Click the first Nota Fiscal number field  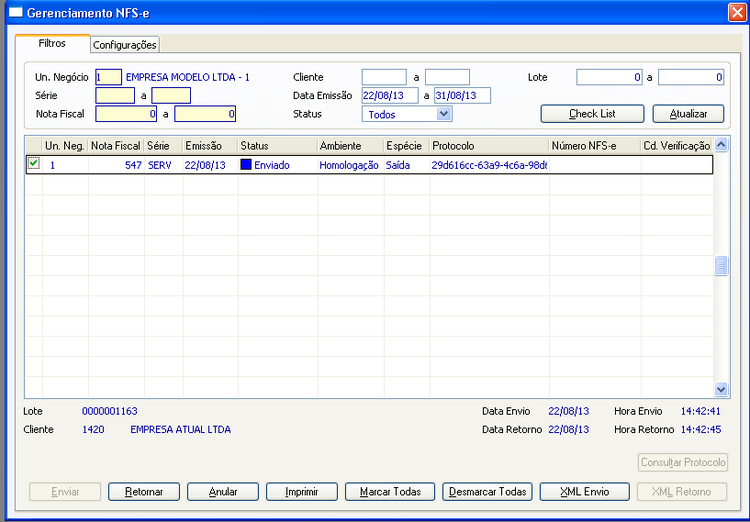click(126, 114)
